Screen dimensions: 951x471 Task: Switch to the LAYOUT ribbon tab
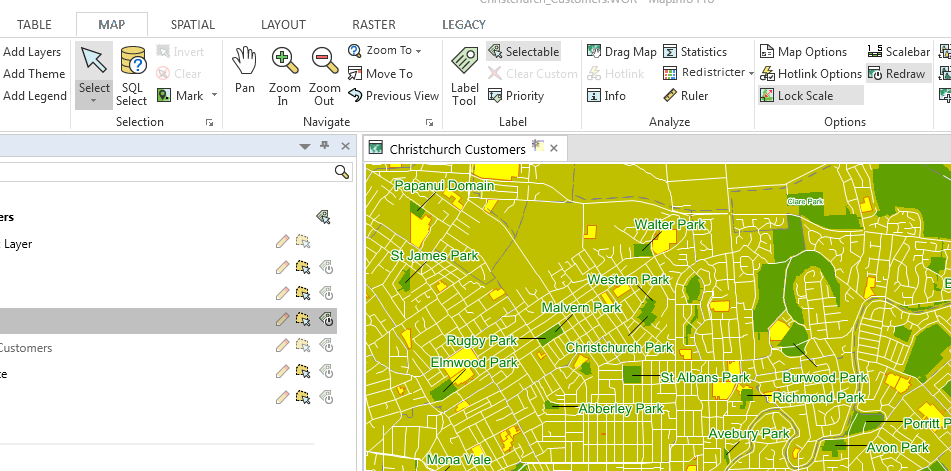coord(283,25)
